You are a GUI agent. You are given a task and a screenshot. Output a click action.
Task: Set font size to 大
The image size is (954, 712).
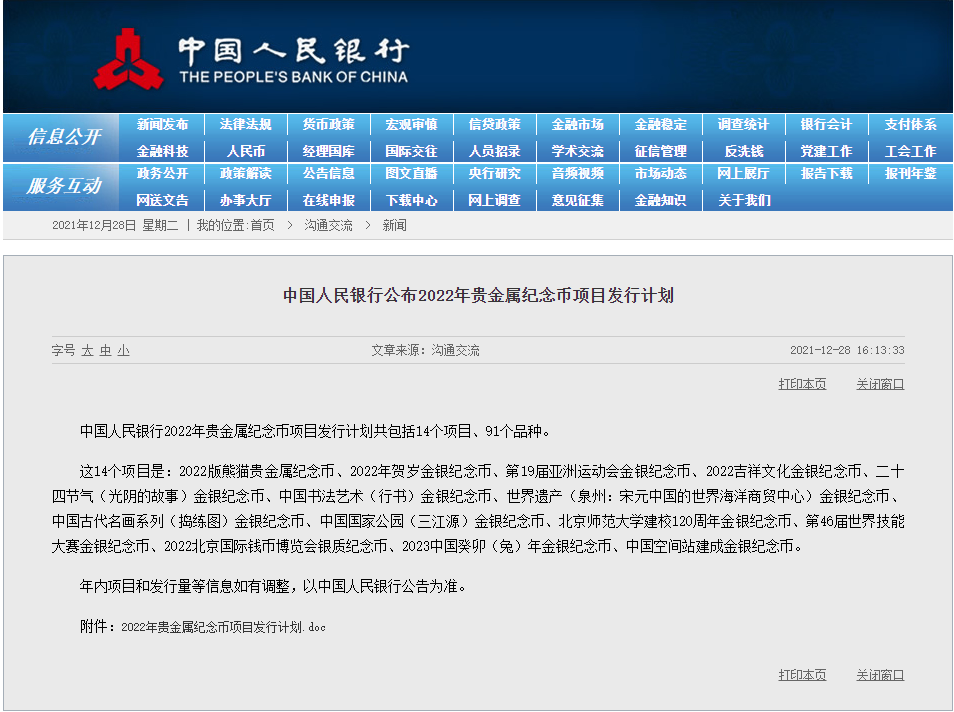click(x=88, y=351)
